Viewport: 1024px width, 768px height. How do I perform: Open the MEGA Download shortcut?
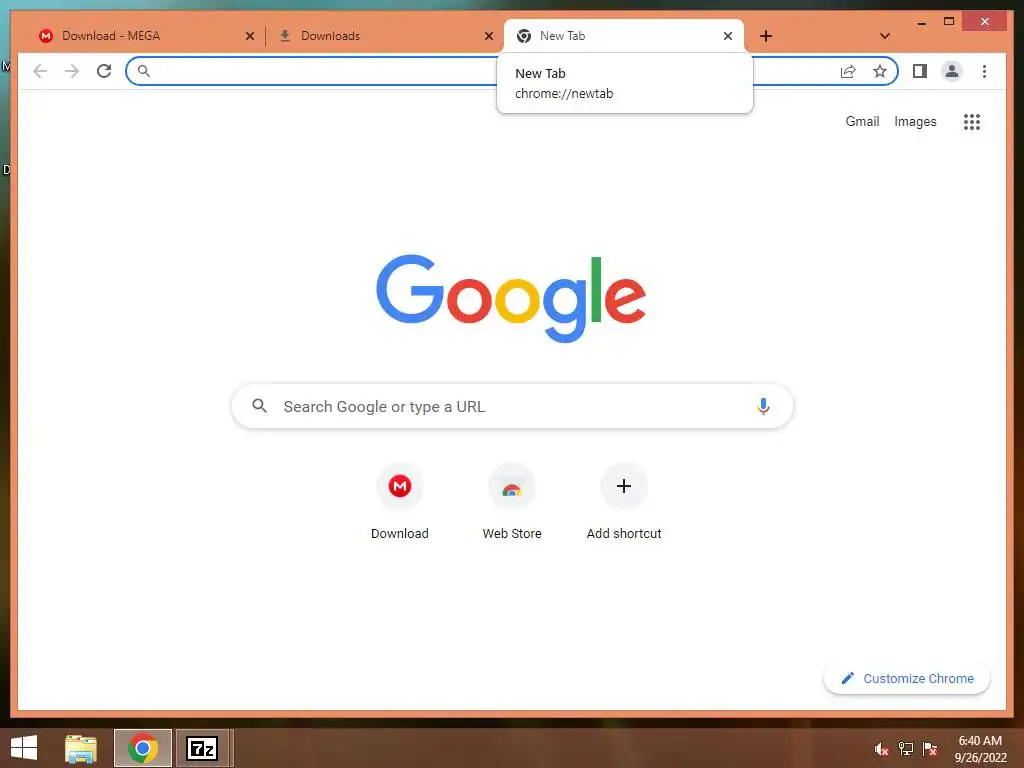400,502
